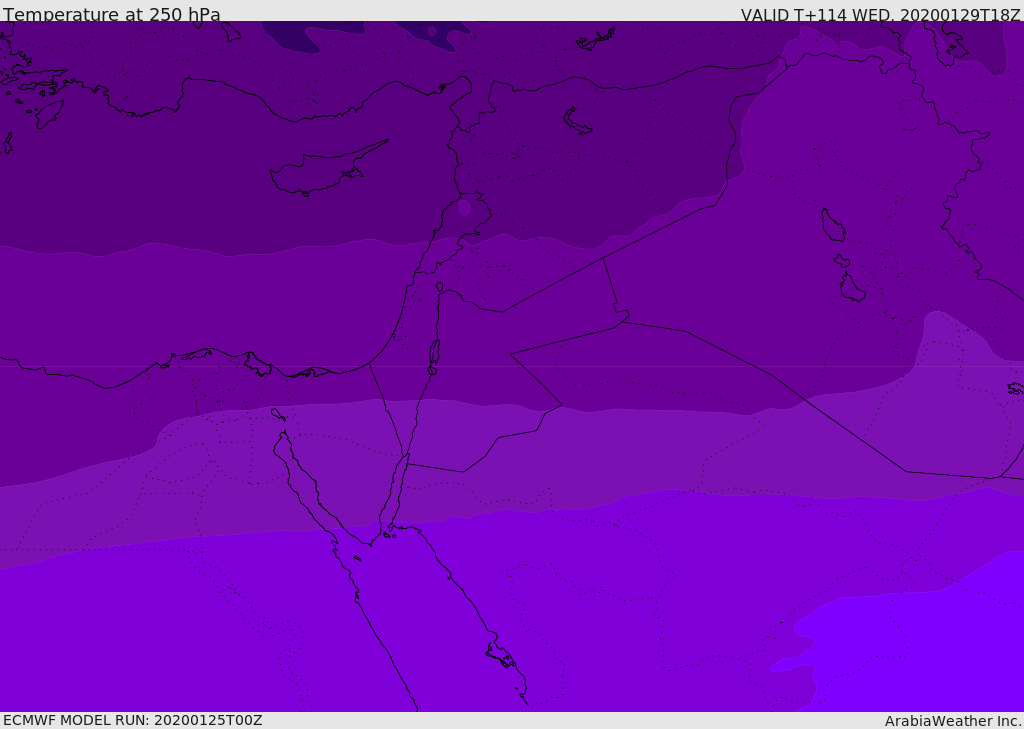Click the island of Cyprus on the map
This screenshot has height=729, width=1024.
(x=328, y=169)
